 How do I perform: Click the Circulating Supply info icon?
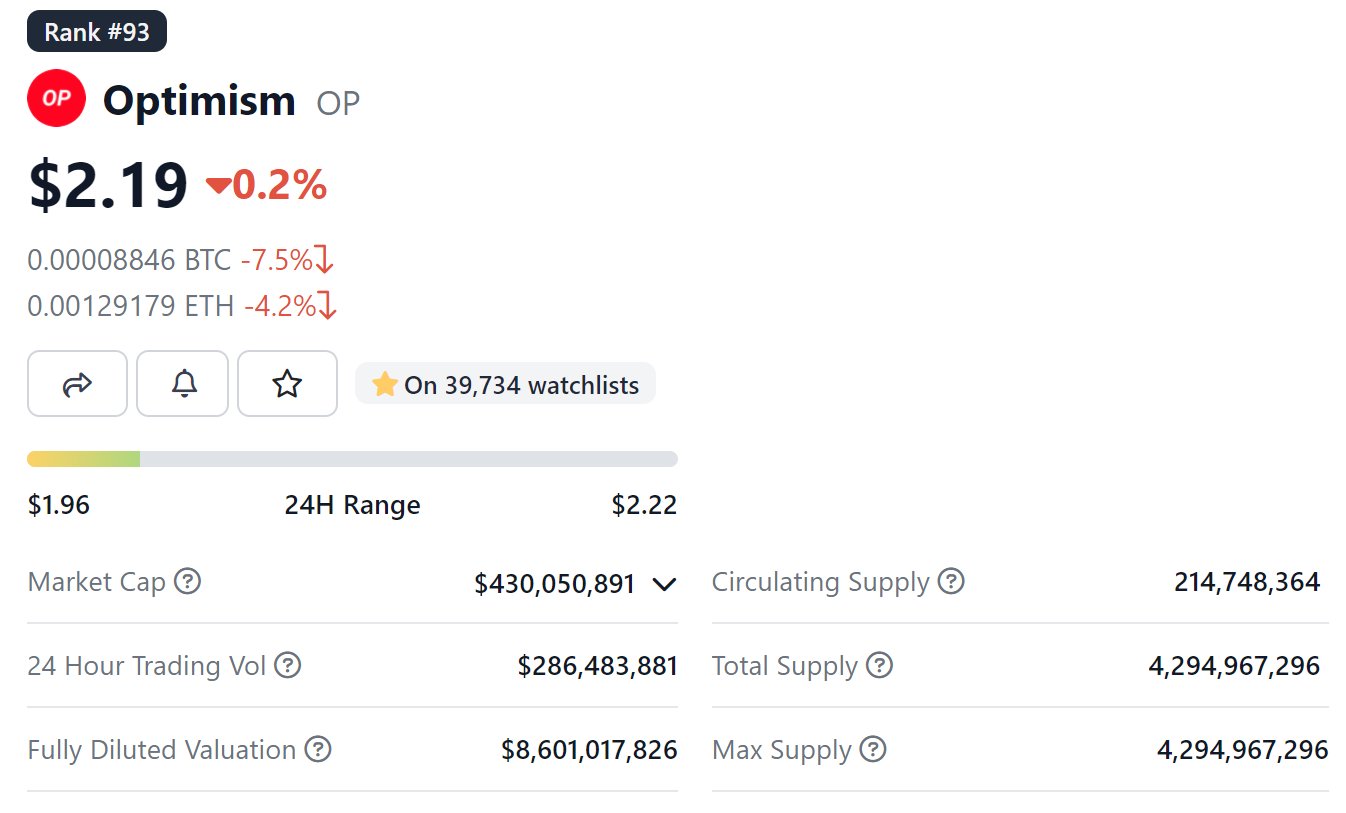(951, 581)
